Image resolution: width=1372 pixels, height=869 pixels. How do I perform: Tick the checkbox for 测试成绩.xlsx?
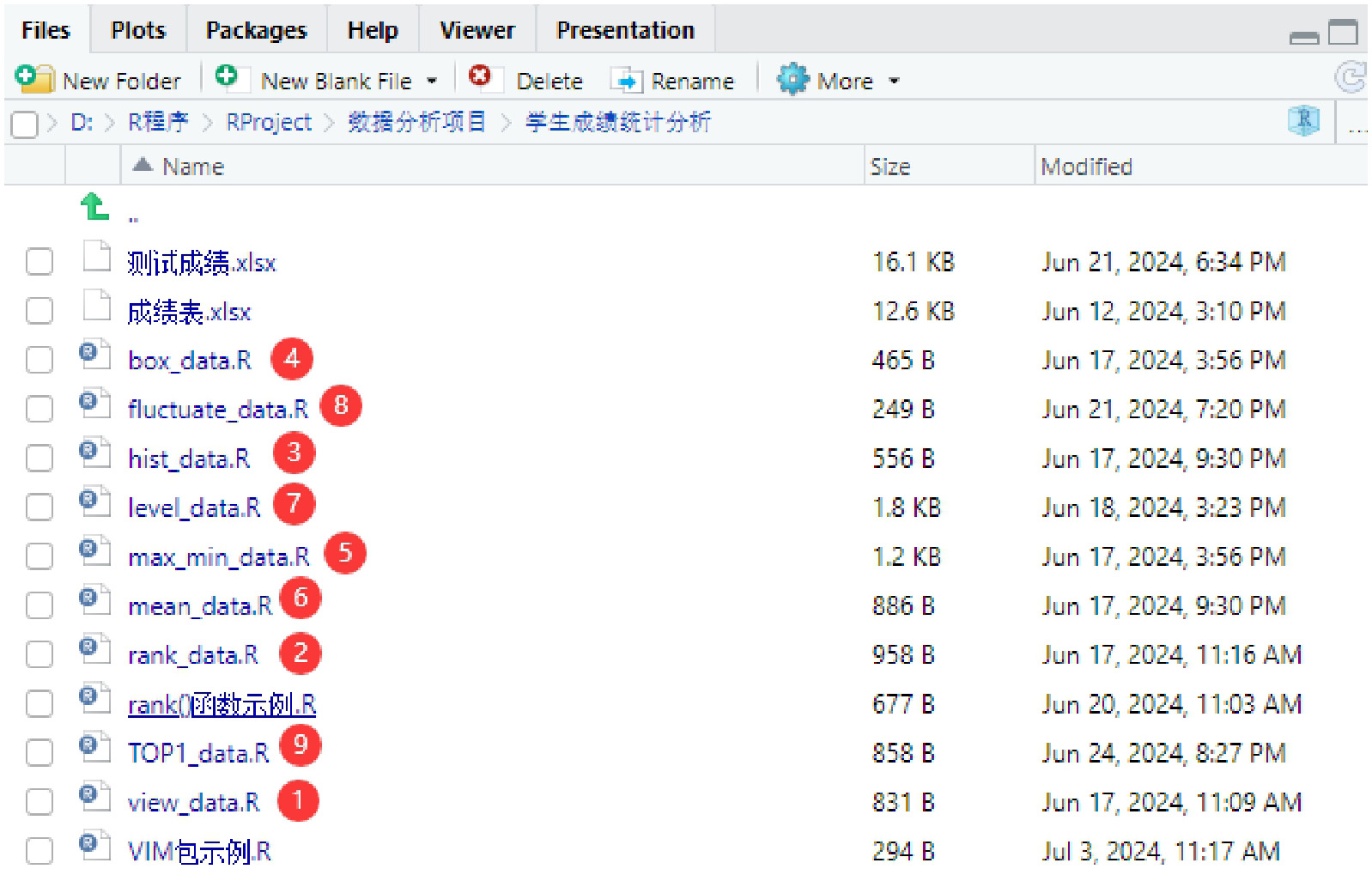coord(39,262)
